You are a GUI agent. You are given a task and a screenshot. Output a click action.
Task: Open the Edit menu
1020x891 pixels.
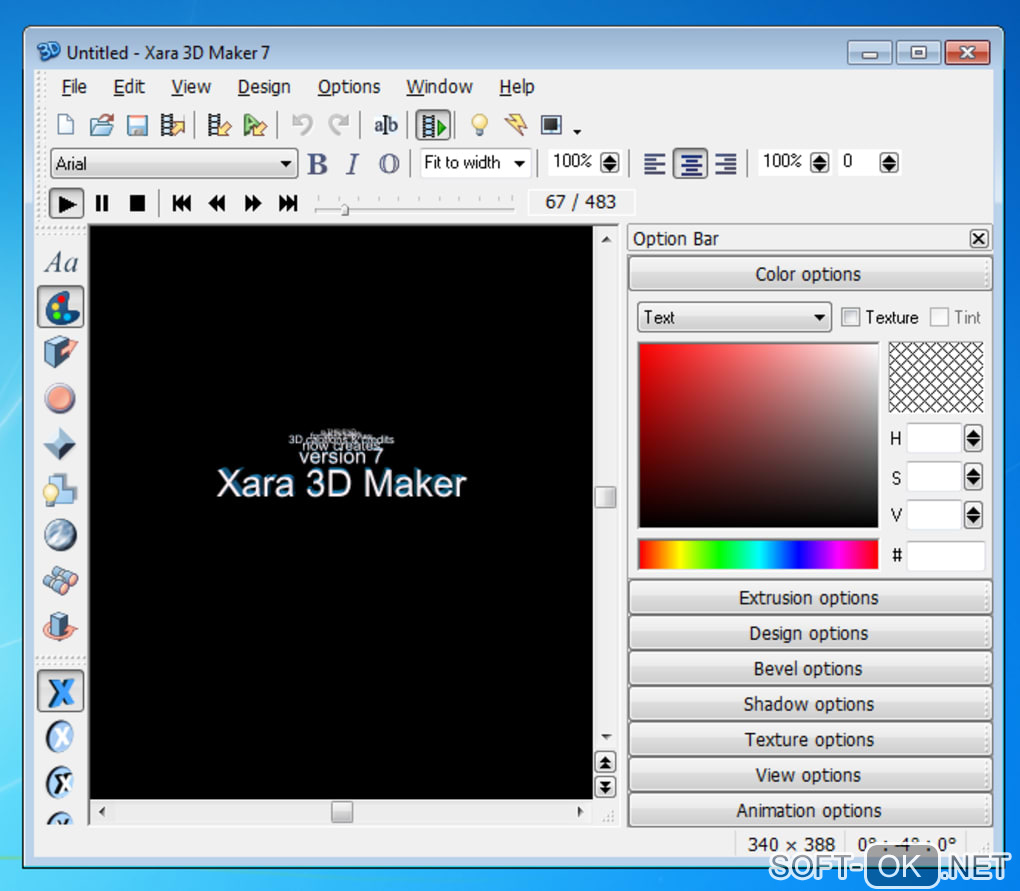129,86
